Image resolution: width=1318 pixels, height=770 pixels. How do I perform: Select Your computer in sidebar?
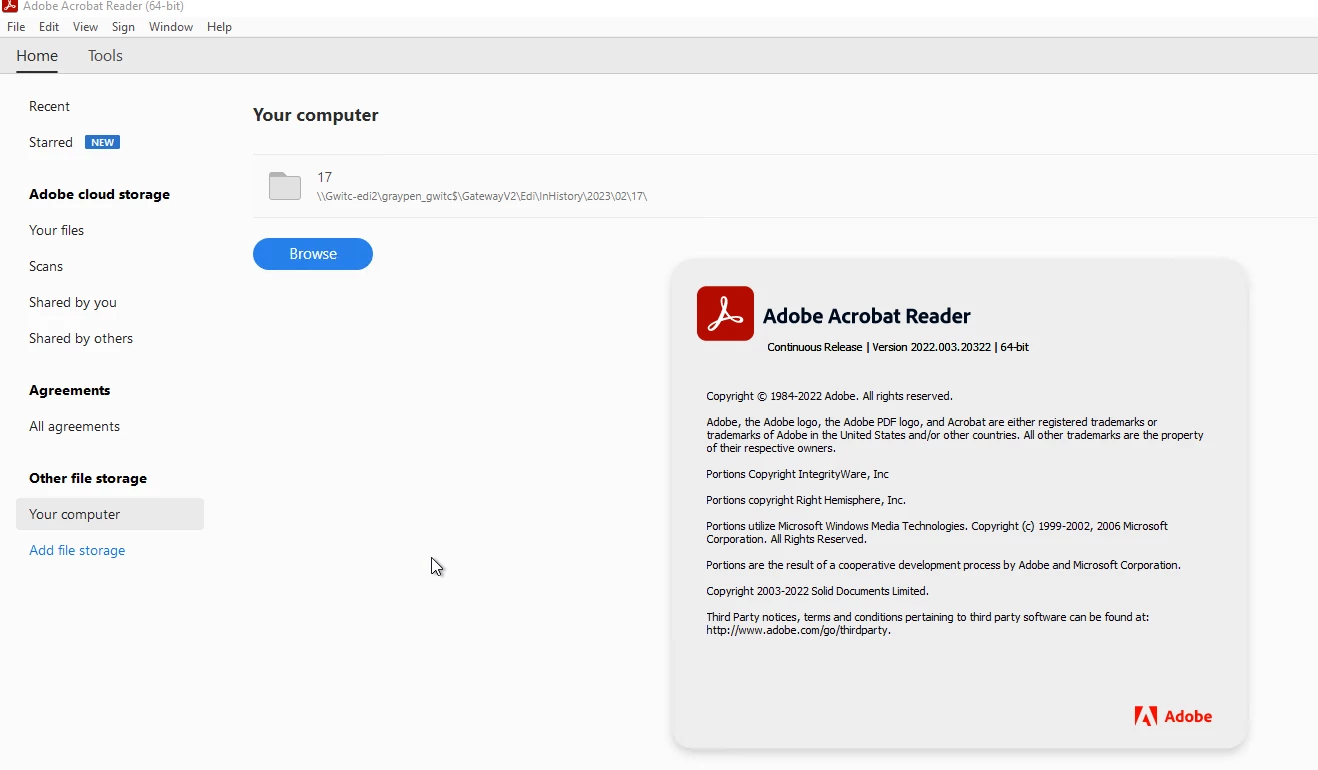110,514
